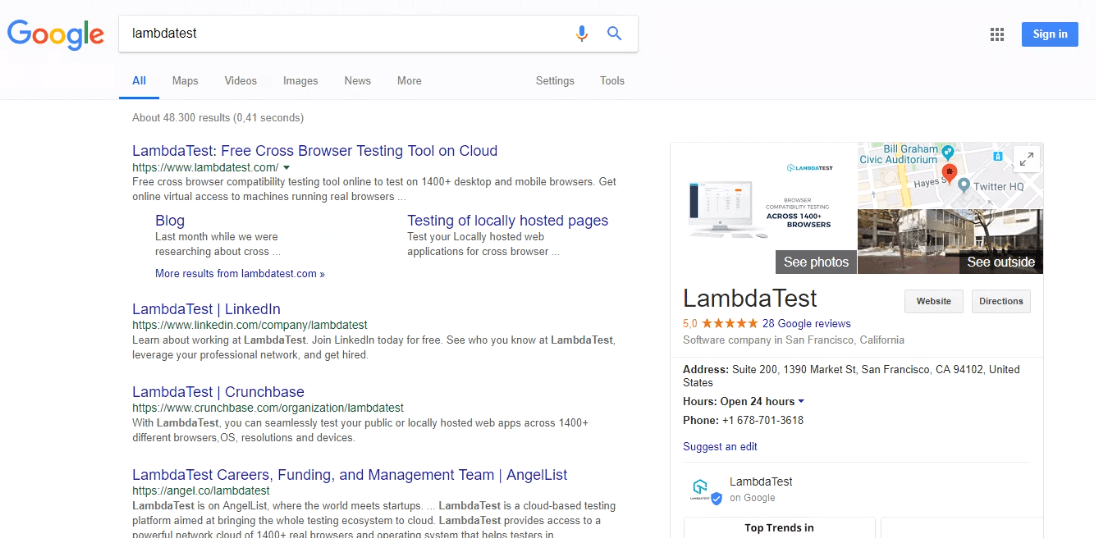Click the Sign in button

tap(1049, 34)
